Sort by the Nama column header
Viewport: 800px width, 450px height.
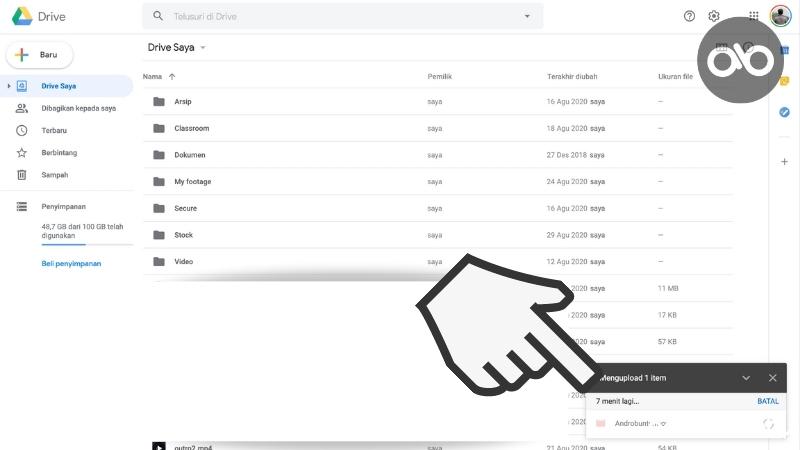point(152,77)
